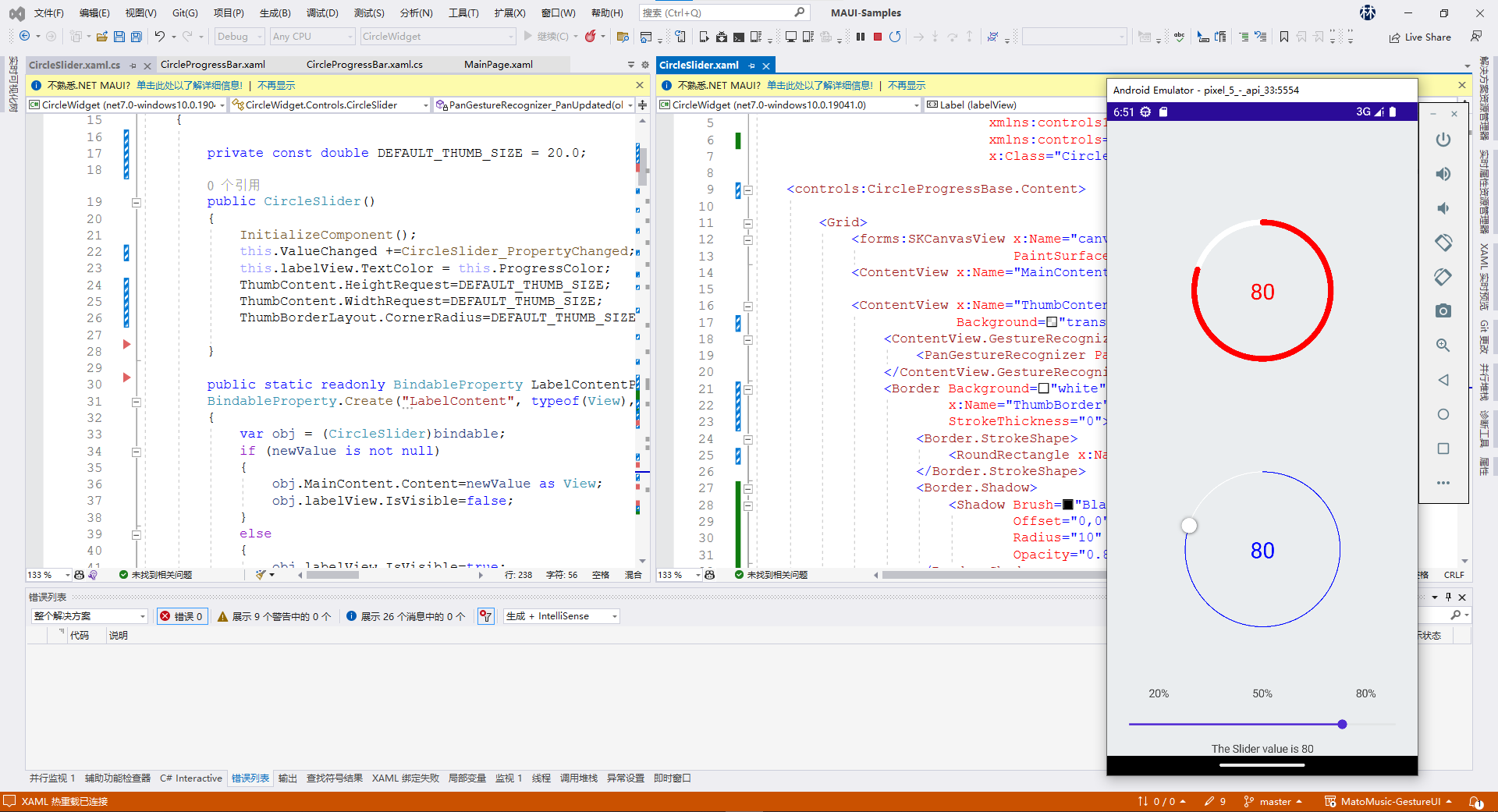
Task: Pause debugging with the break all icon
Action: click(861, 37)
